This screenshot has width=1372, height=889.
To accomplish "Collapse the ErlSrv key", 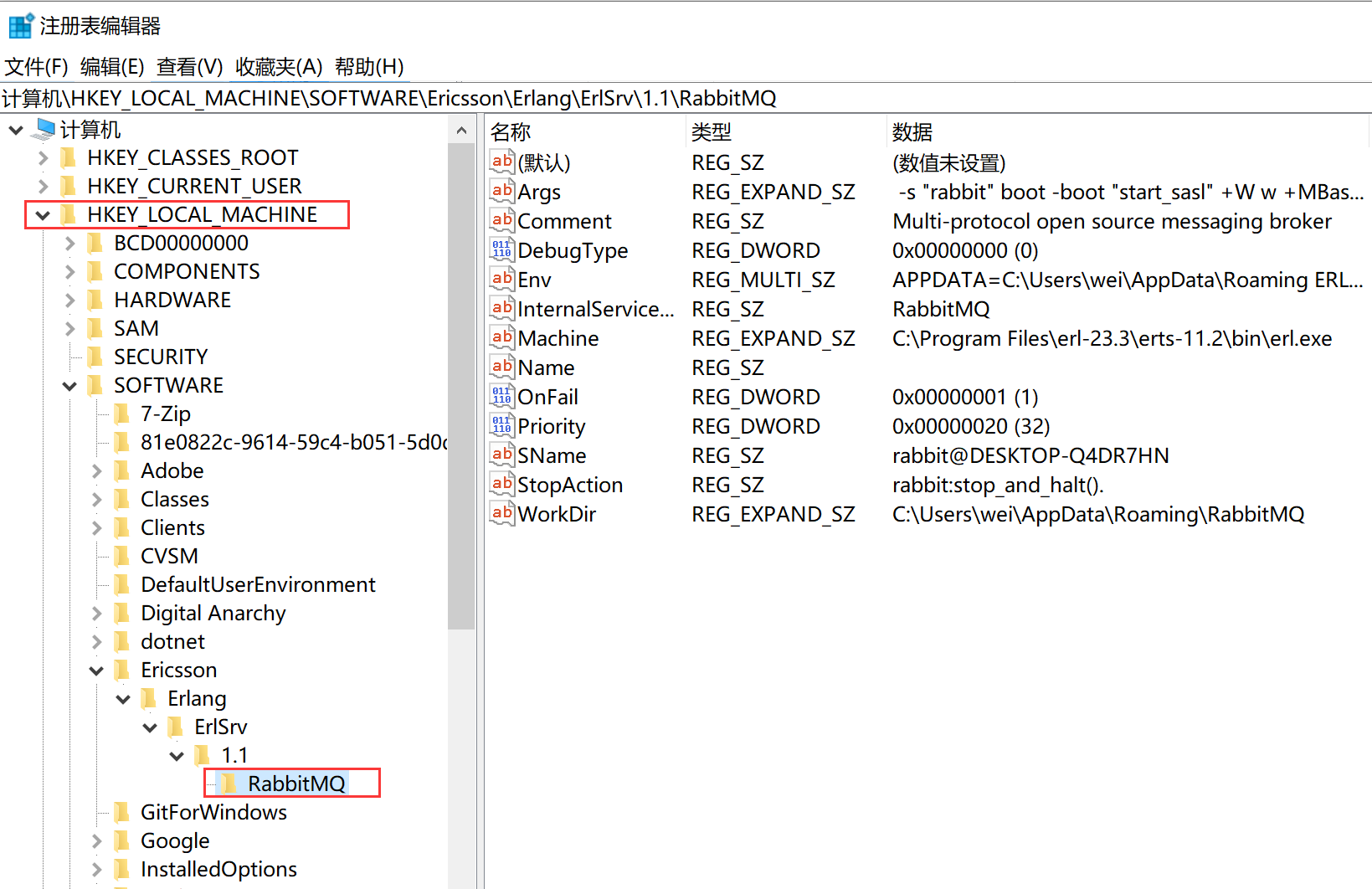I will pos(150,727).
